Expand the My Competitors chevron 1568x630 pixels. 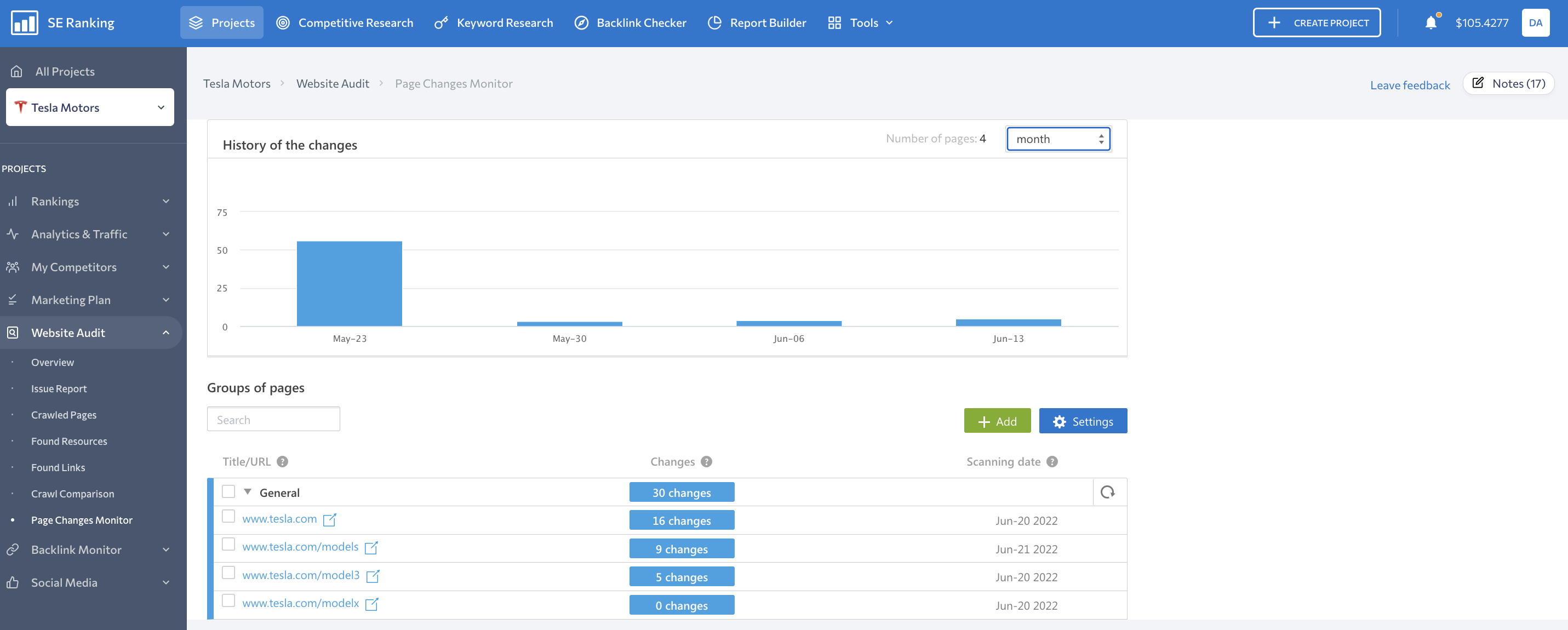point(165,267)
